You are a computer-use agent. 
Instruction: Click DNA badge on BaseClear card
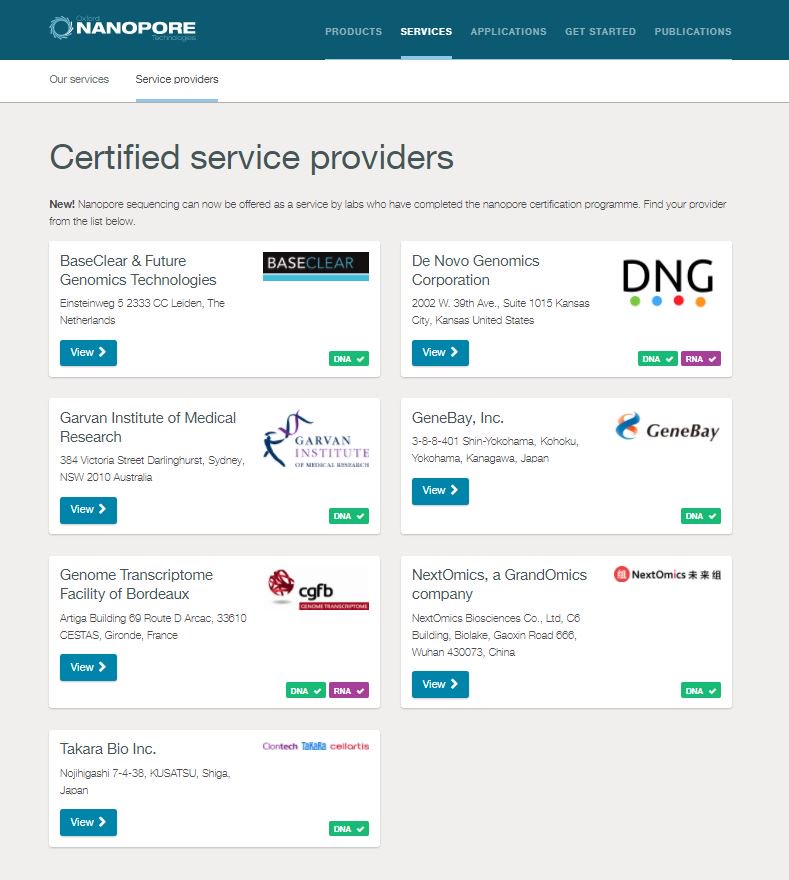349,359
